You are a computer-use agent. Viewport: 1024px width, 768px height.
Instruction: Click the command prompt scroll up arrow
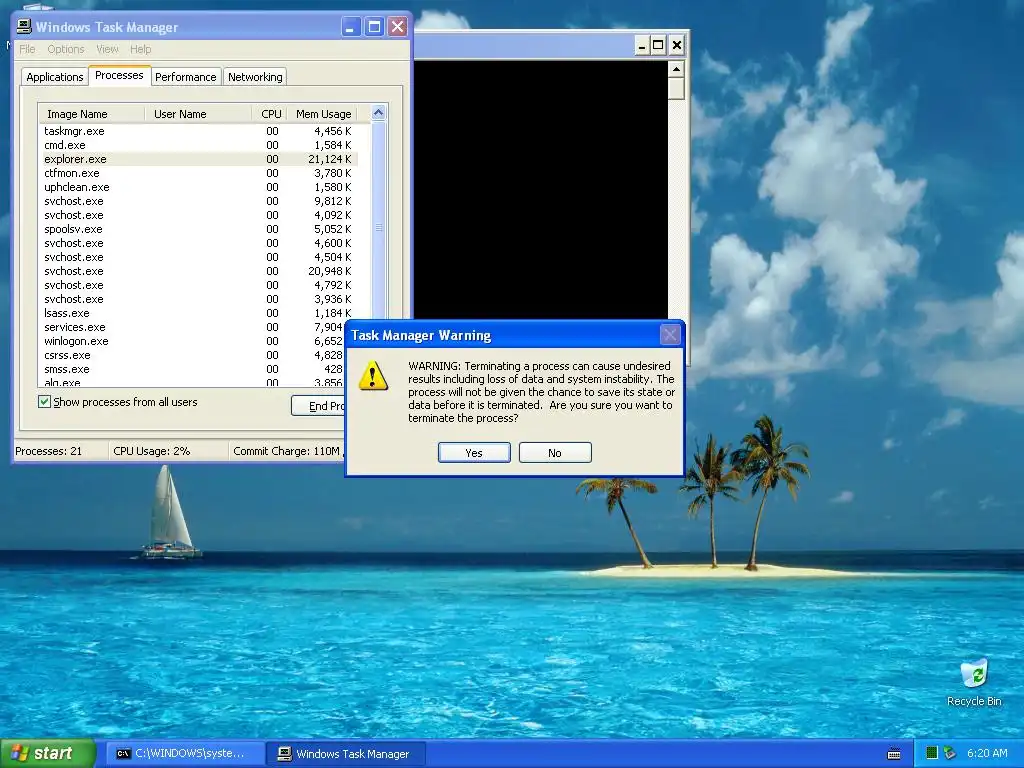tap(677, 69)
